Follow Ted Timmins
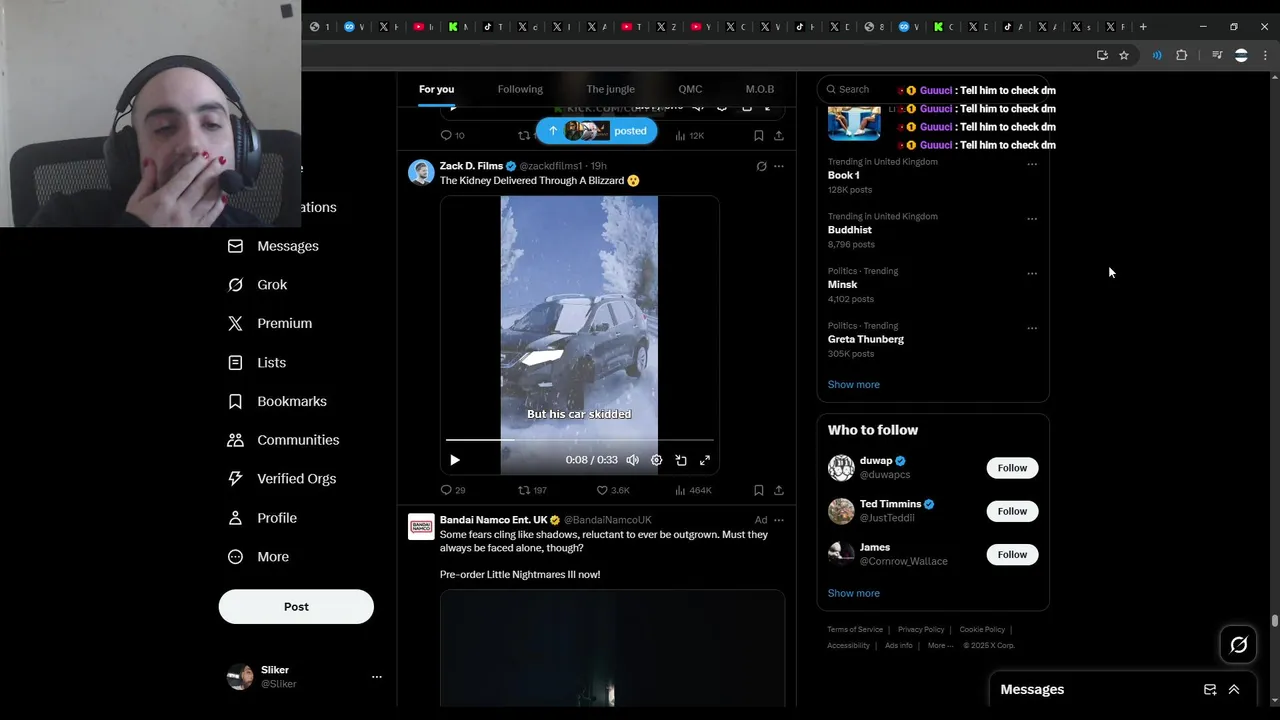The height and width of the screenshot is (720, 1280). 1012,511
